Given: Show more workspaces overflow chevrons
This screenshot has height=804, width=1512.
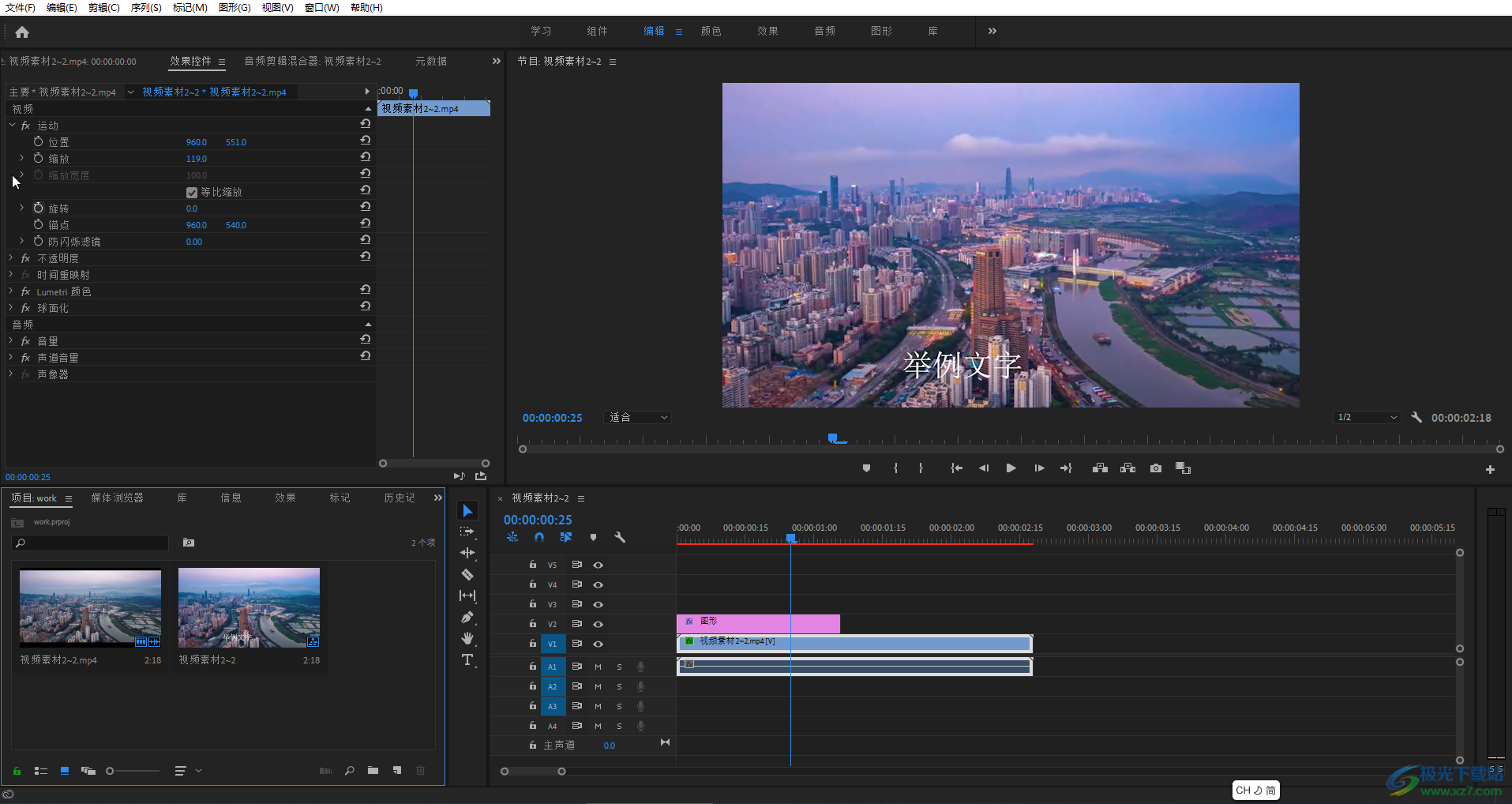Looking at the screenshot, I should (992, 31).
